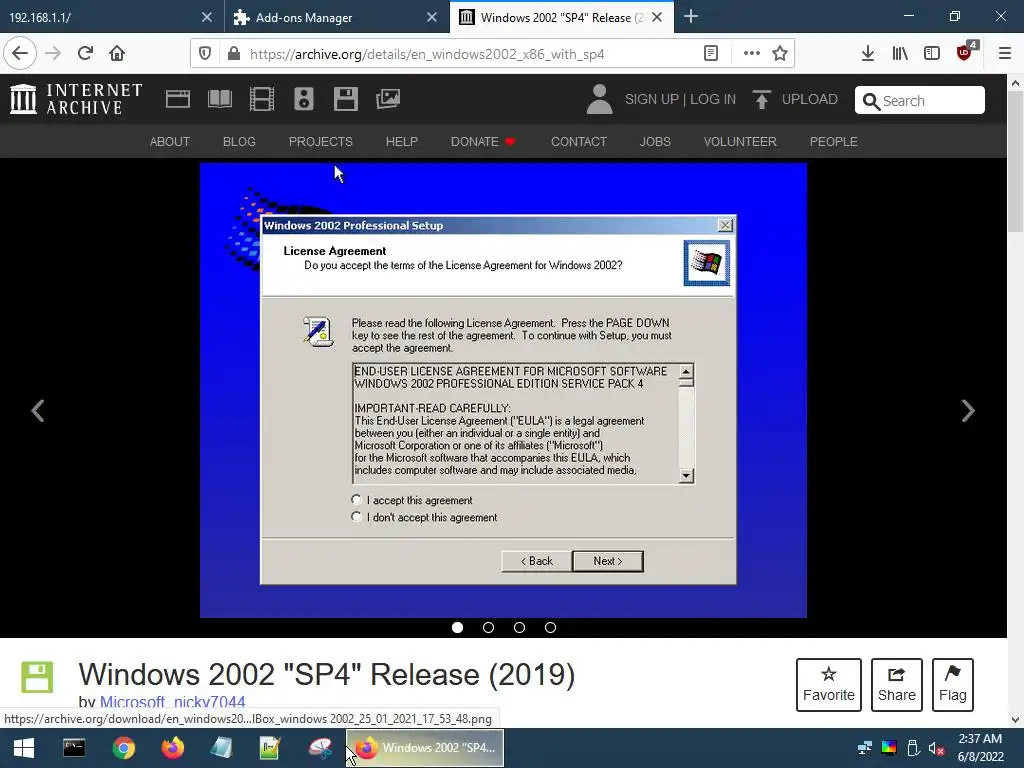The width and height of the screenshot is (1024, 768).
Task: Click the LOG IN link
Action: 713,99
